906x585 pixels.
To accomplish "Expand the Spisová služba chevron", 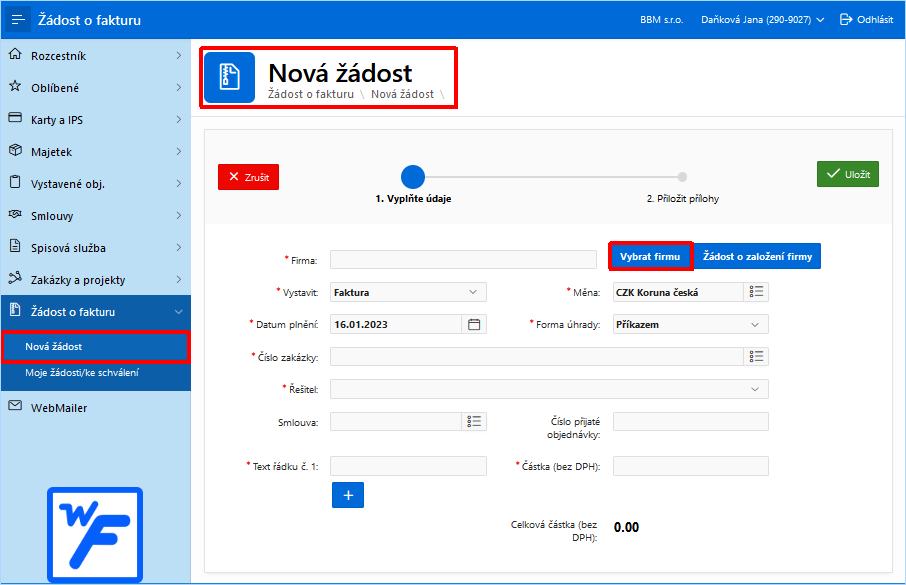I will click(x=179, y=247).
